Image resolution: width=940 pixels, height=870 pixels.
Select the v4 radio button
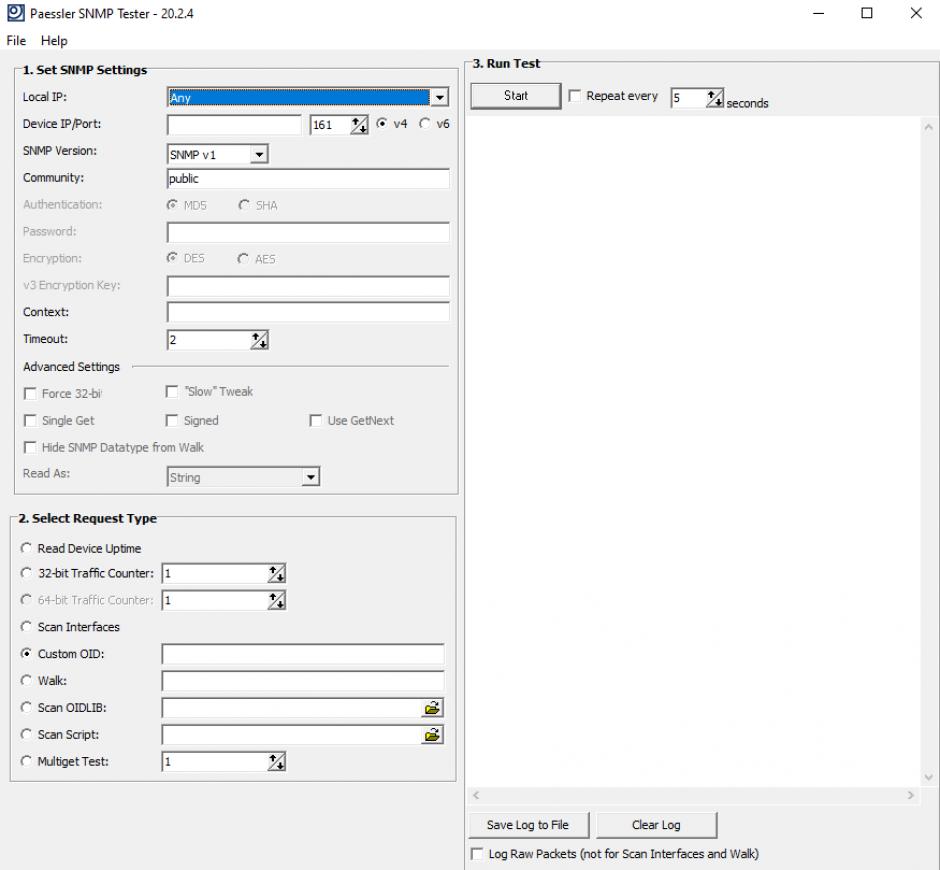pyautogui.click(x=381, y=124)
